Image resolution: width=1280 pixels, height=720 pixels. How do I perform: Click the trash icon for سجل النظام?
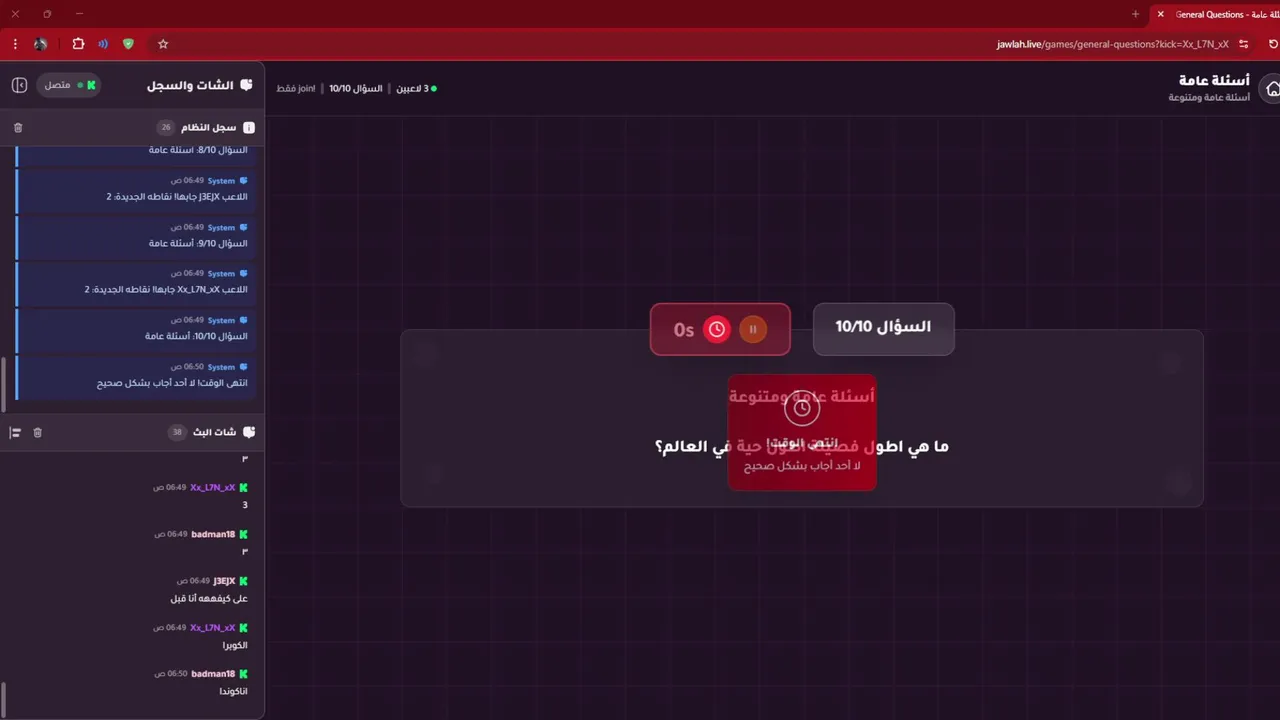click(x=18, y=128)
